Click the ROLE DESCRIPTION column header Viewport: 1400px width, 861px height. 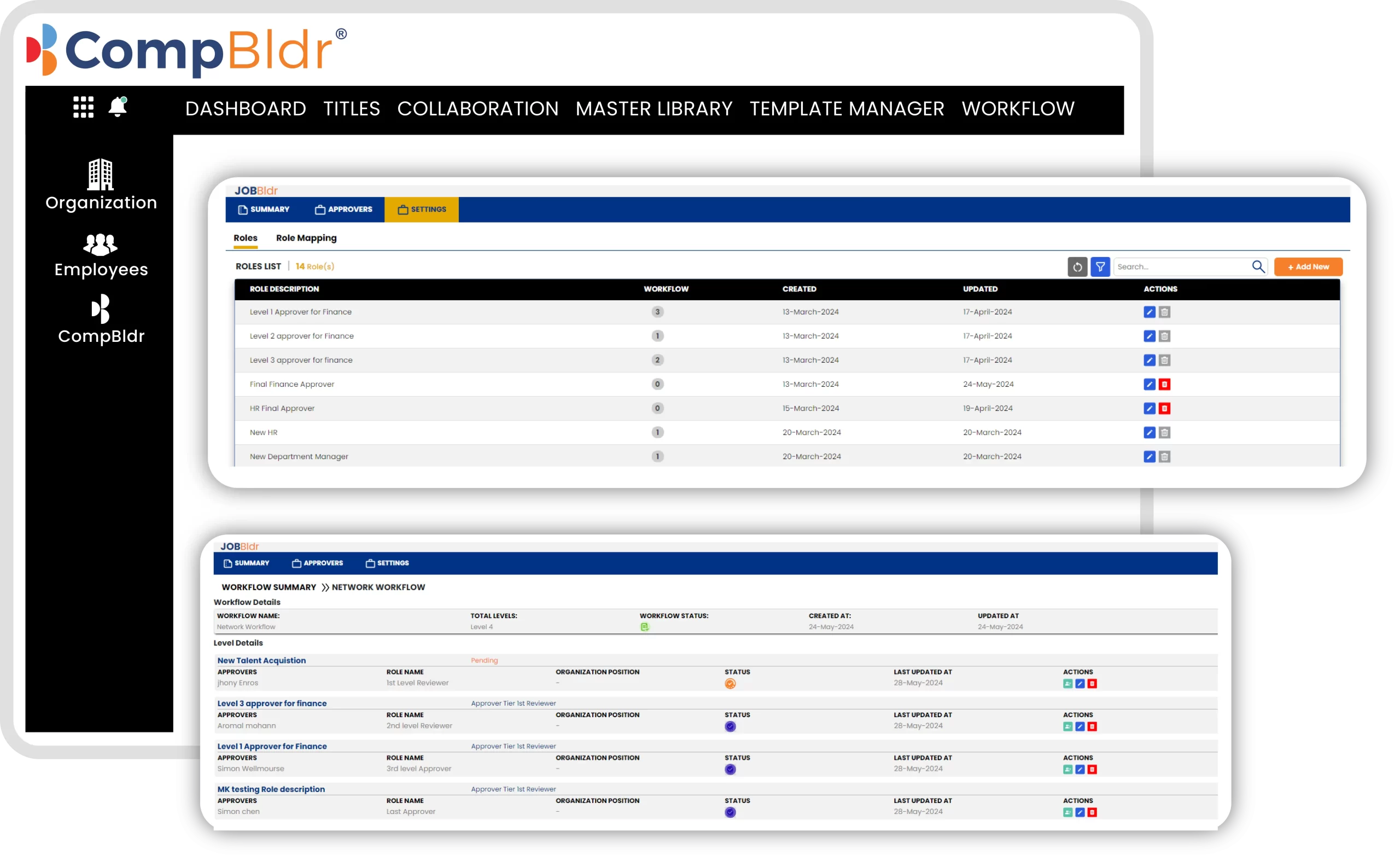pyautogui.click(x=285, y=289)
